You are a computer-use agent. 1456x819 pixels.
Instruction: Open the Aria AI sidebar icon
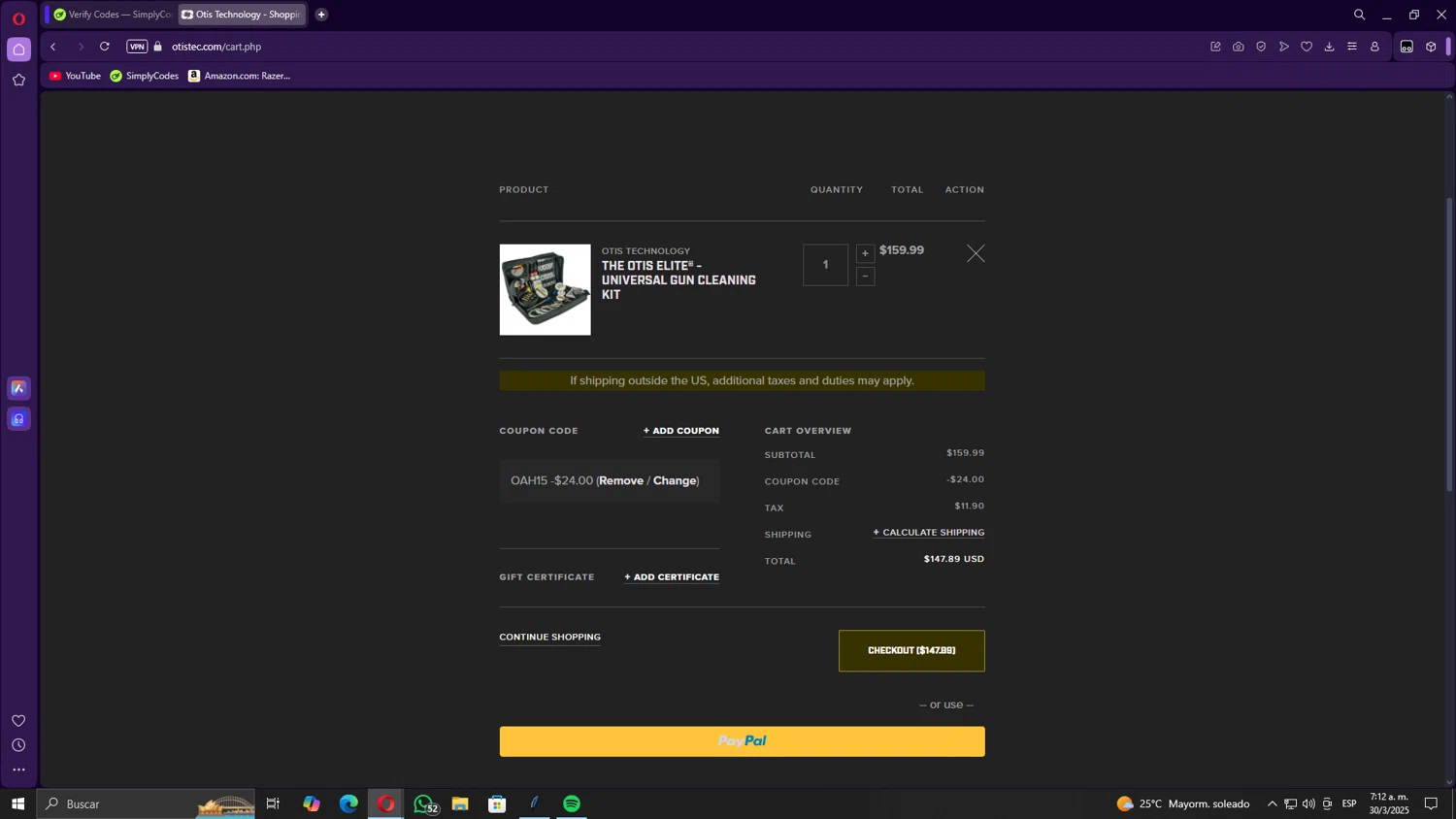coord(18,388)
